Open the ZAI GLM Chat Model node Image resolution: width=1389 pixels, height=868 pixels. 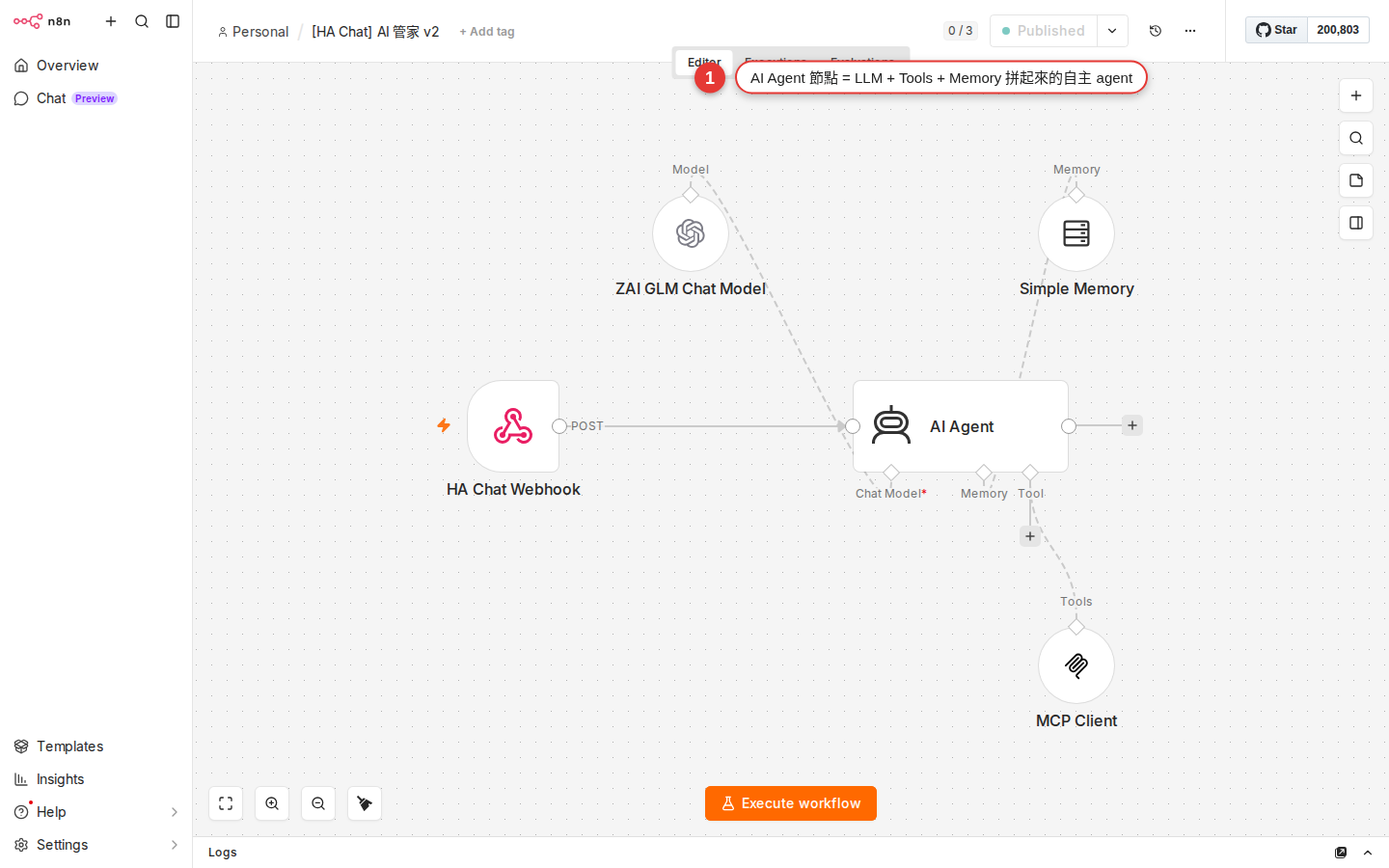[691, 233]
